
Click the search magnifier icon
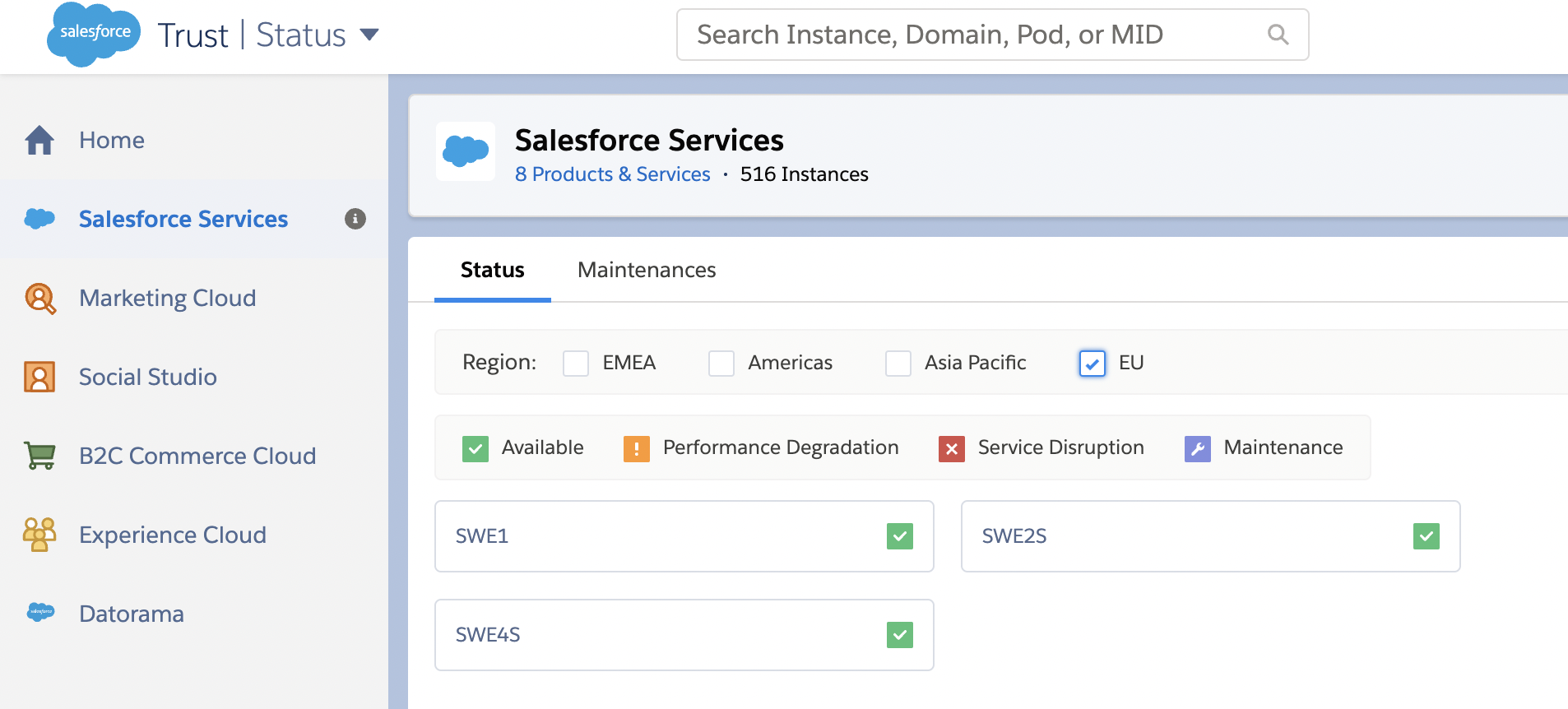(x=1278, y=35)
